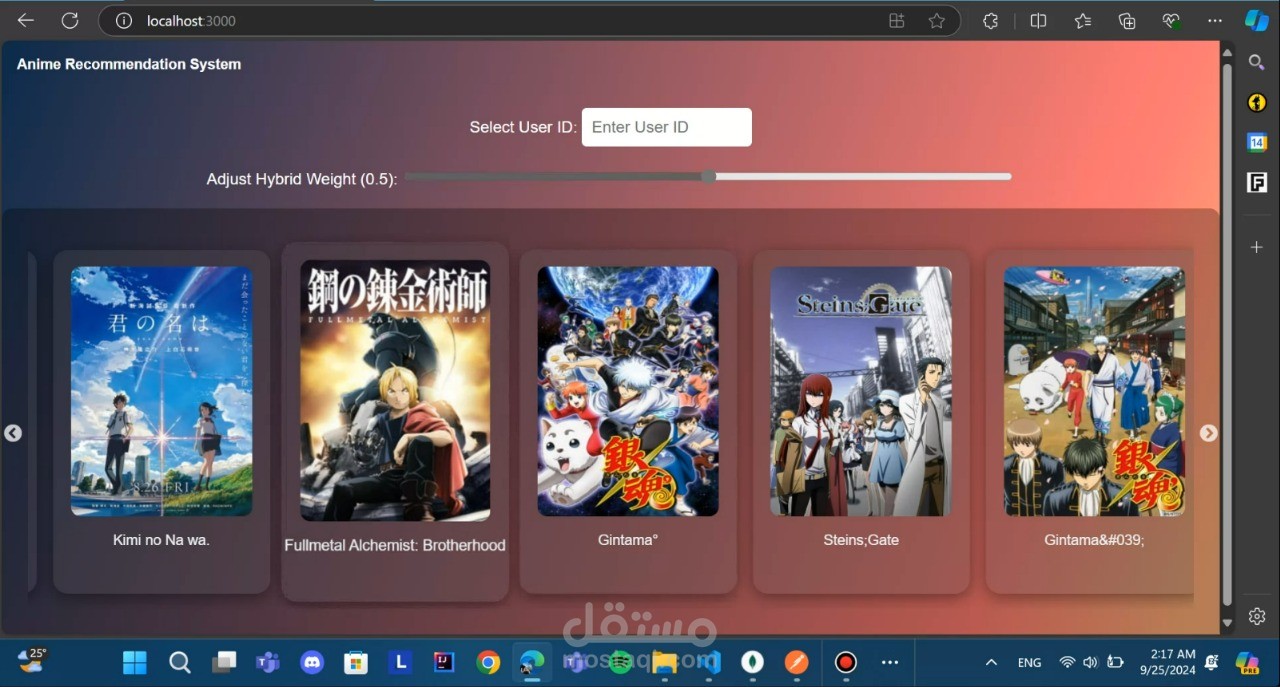
Task: Open volume control speaker icon
Action: [x=1090, y=662]
